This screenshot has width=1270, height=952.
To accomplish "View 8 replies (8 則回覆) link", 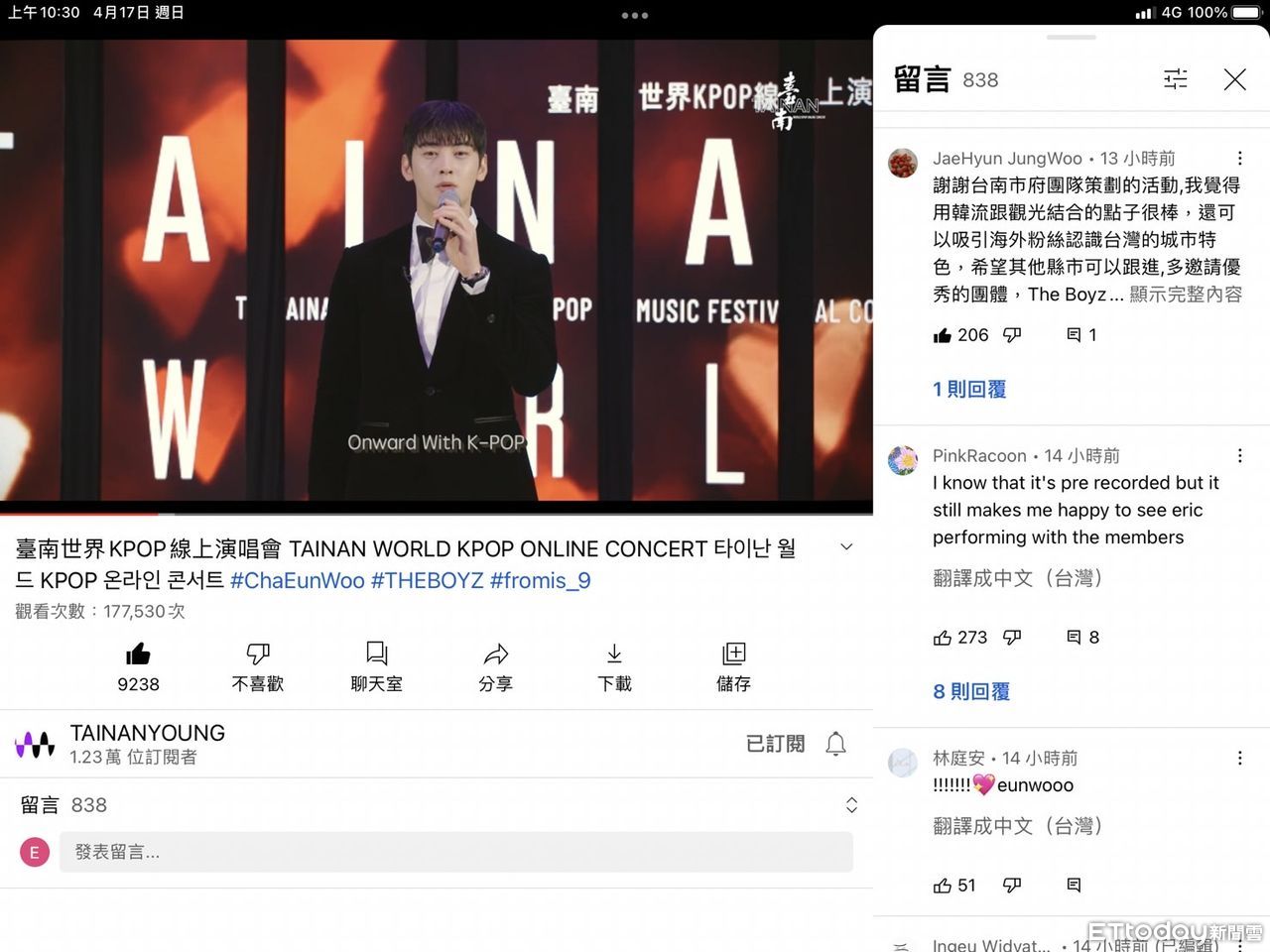I will pyautogui.click(x=971, y=691).
